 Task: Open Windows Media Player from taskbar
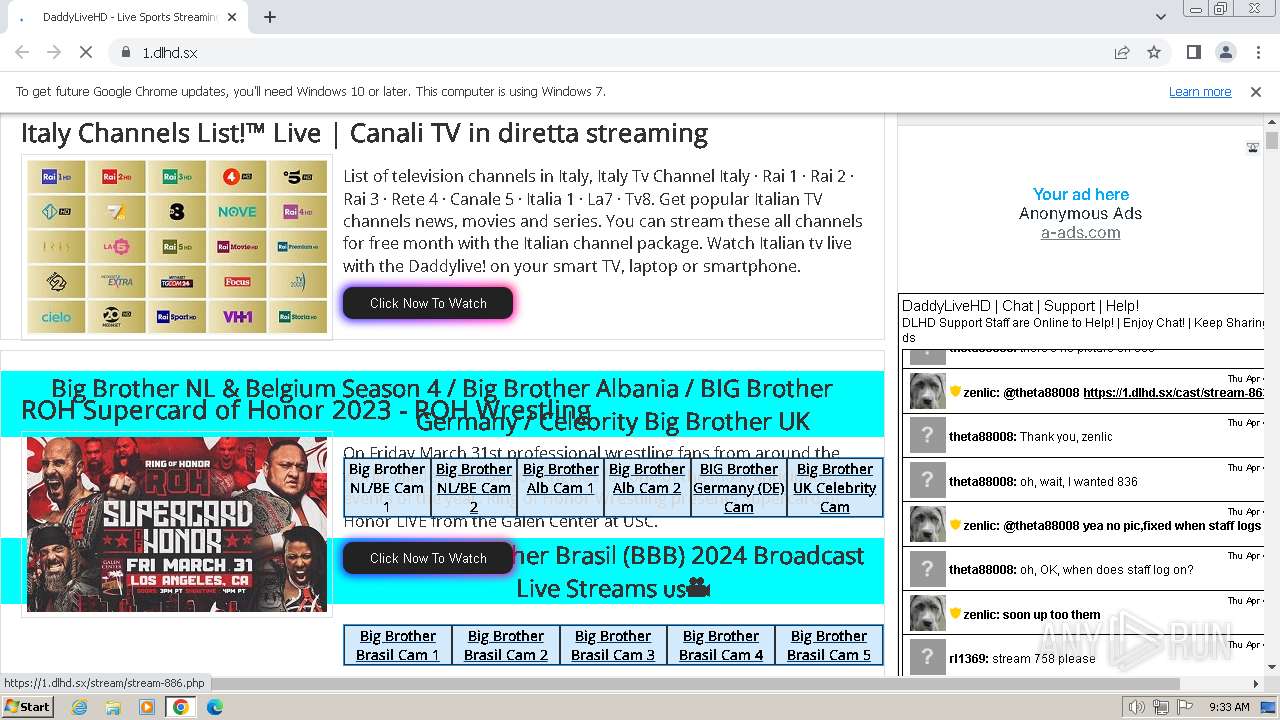click(x=147, y=707)
